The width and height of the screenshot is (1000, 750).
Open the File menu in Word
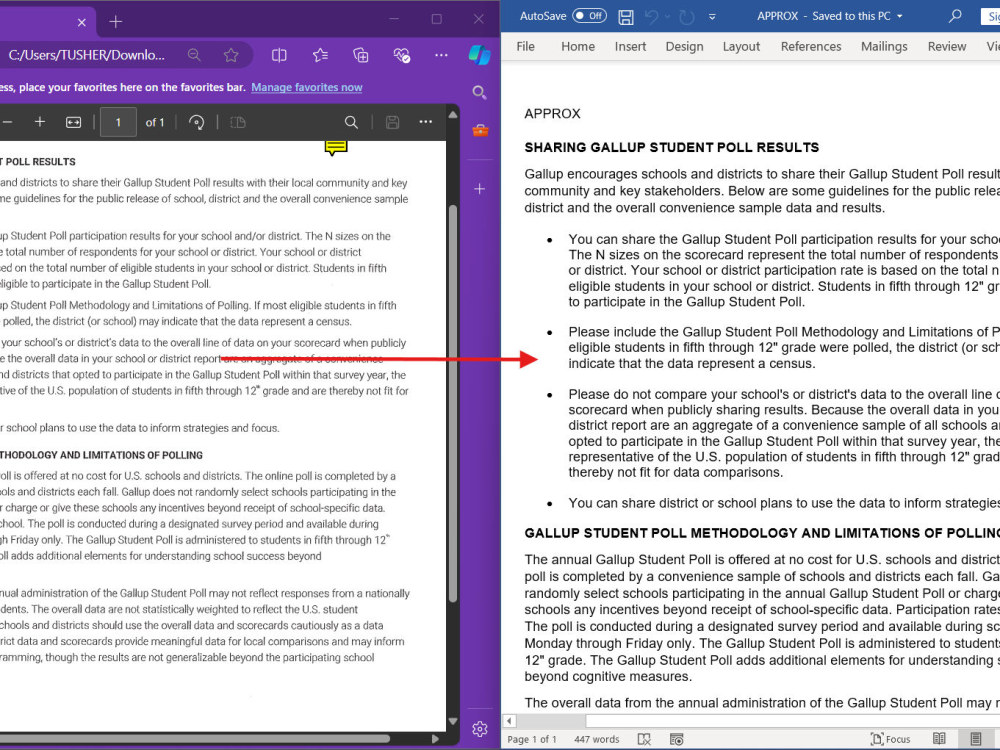[x=526, y=47]
